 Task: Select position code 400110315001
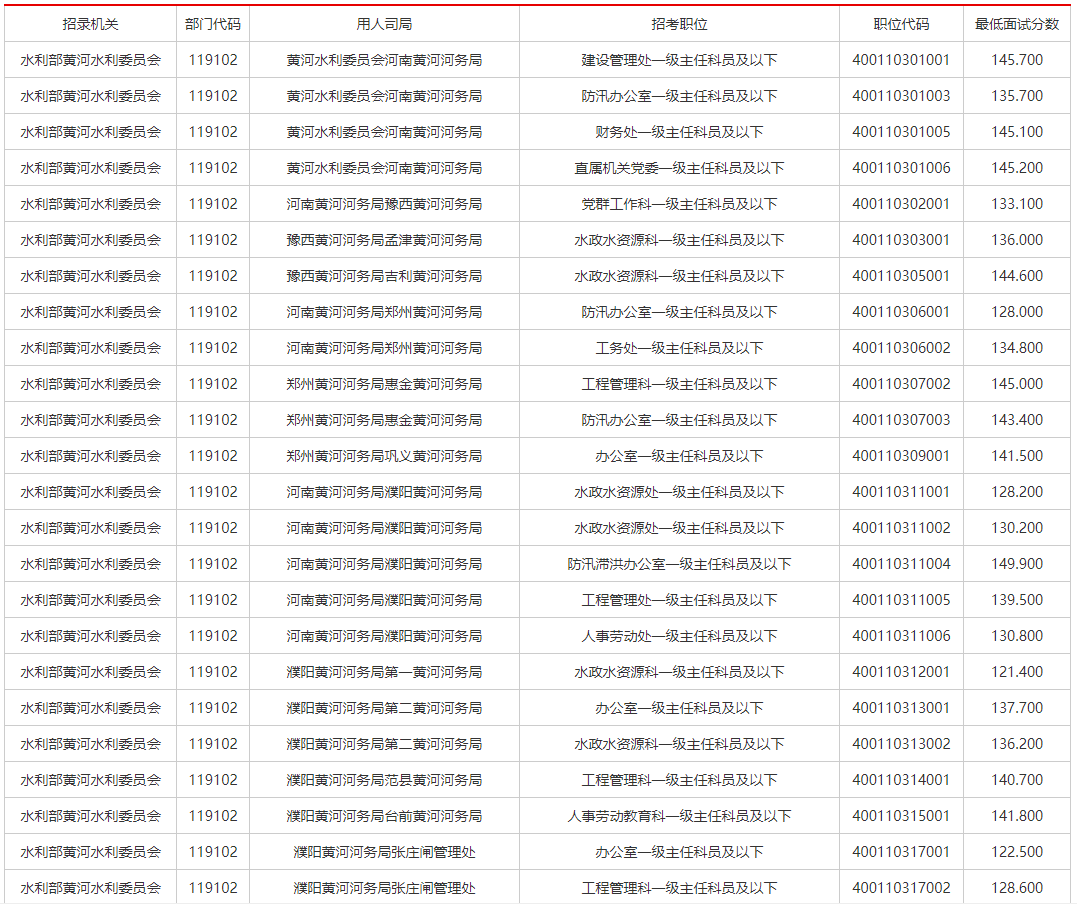(x=901, y=816)
